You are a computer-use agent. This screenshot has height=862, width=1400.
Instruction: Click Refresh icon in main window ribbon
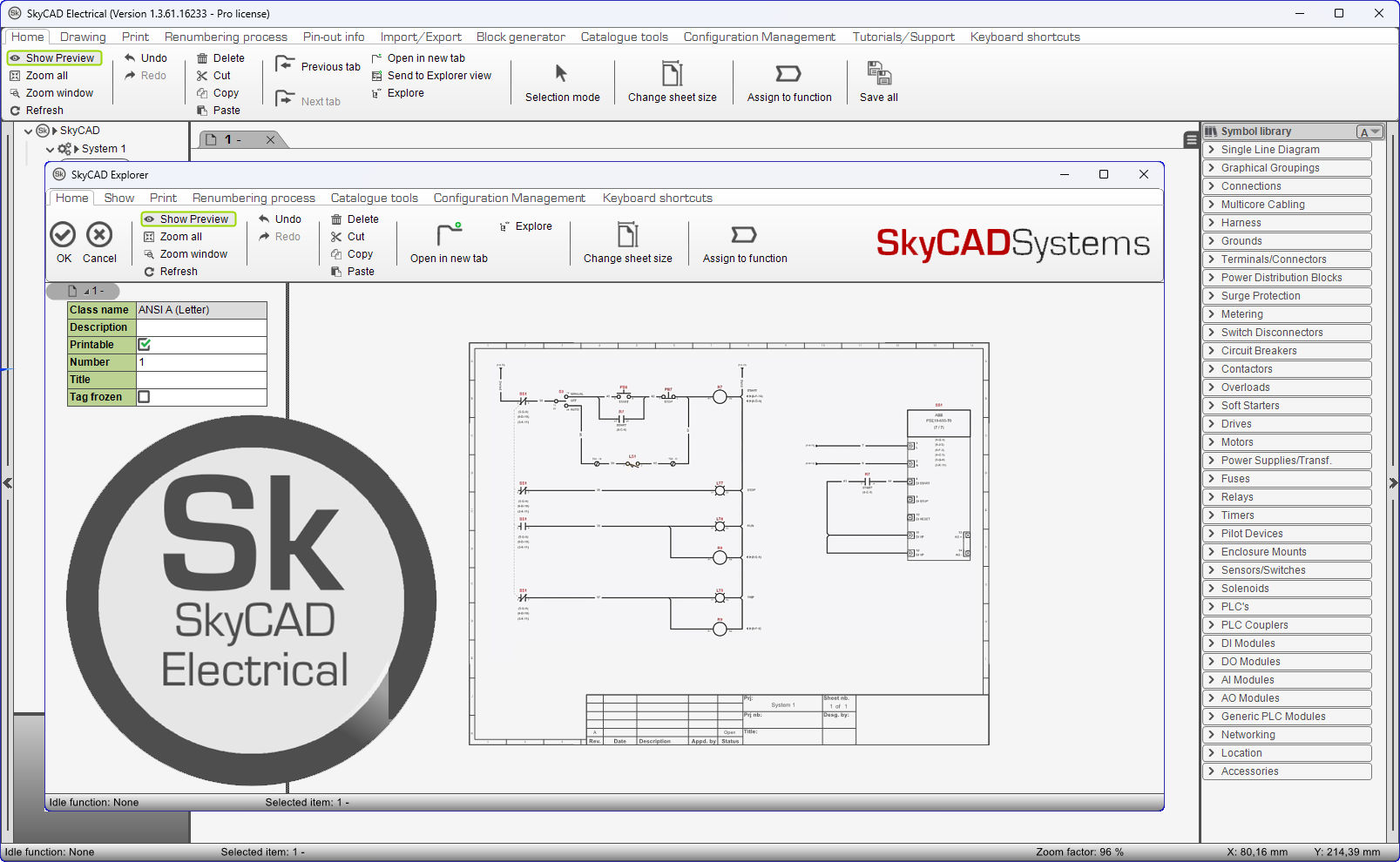coord(15,111)
